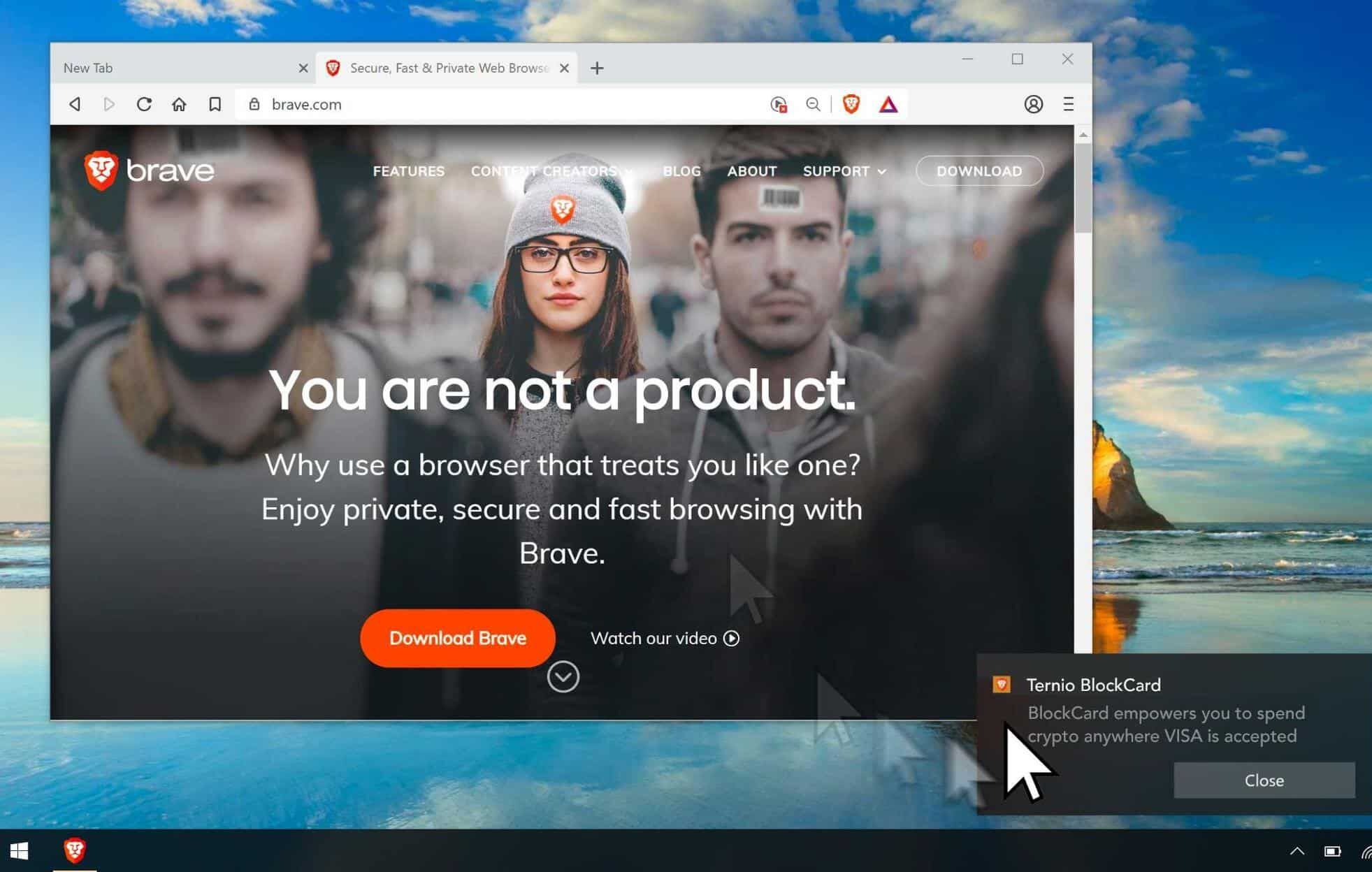Click the circular down-chevron scroll indicator
The height and width of the screenshot is (872, 1372).
[x=563, y=677]
